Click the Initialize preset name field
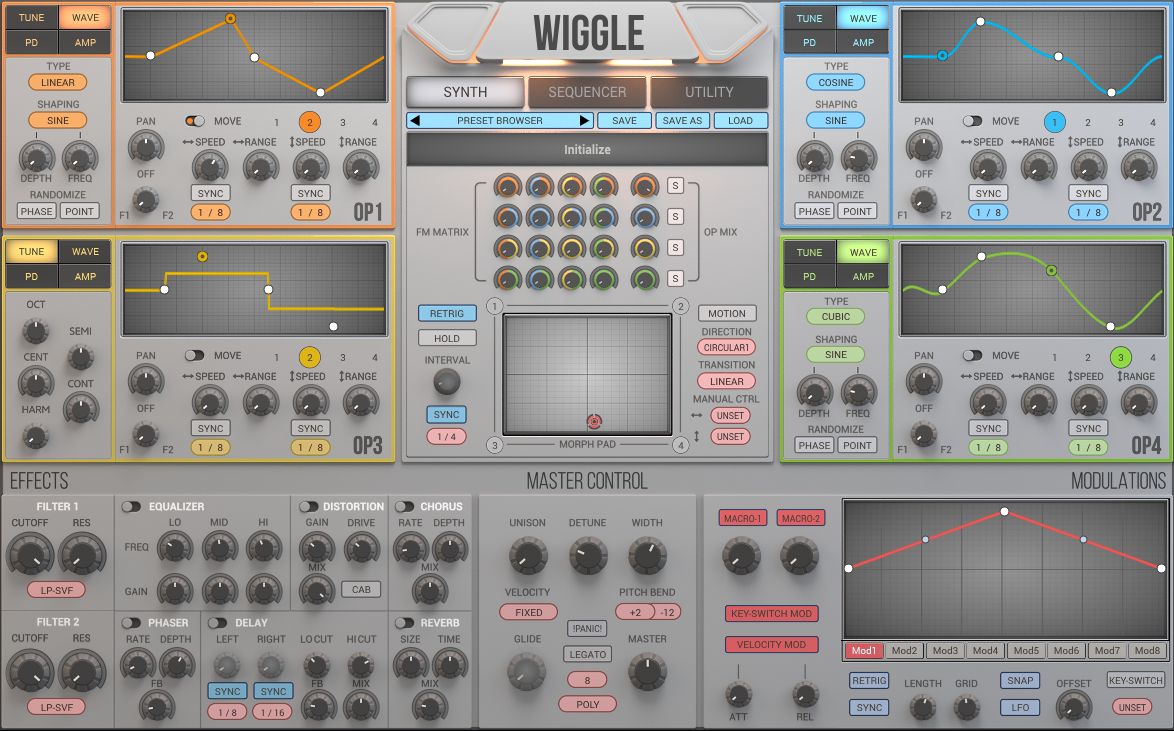The image size is (1174, 731). pyautogui.click(x=587, y=149)
